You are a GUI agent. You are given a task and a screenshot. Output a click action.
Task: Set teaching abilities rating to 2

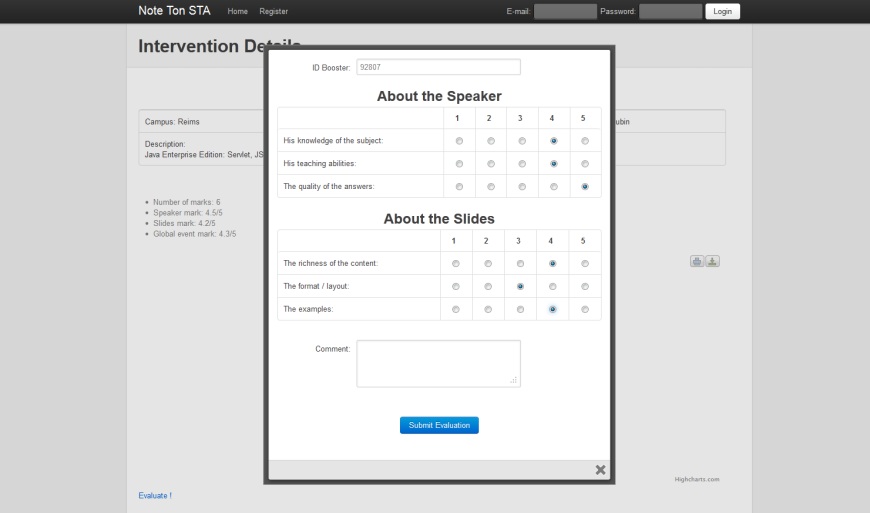pyautogui.click(x=491, y=164)
